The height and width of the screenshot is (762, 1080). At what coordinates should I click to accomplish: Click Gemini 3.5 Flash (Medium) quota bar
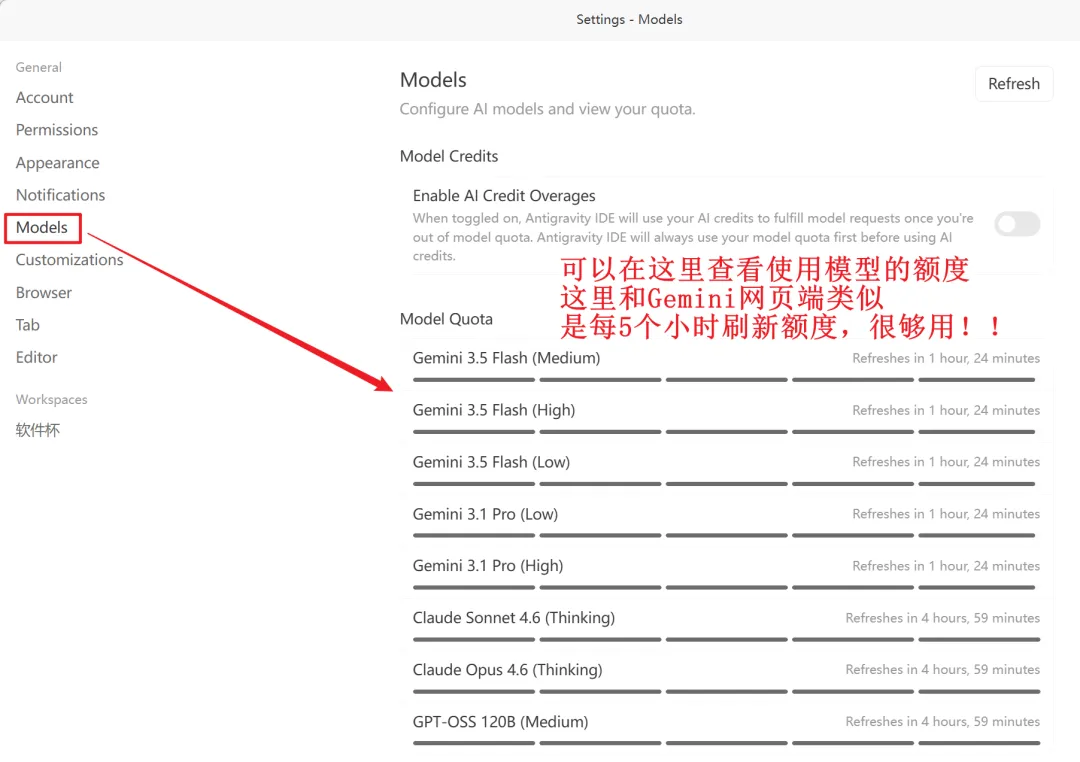click(726, 380)
